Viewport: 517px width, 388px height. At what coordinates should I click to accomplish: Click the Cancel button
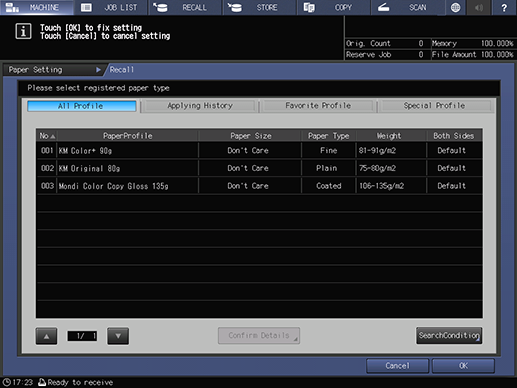pos(397,366)
